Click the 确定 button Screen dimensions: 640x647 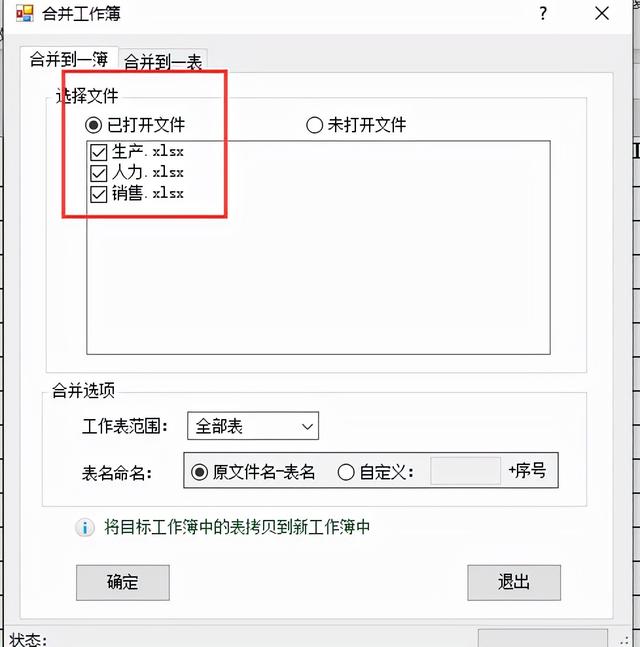coord(123,582)
